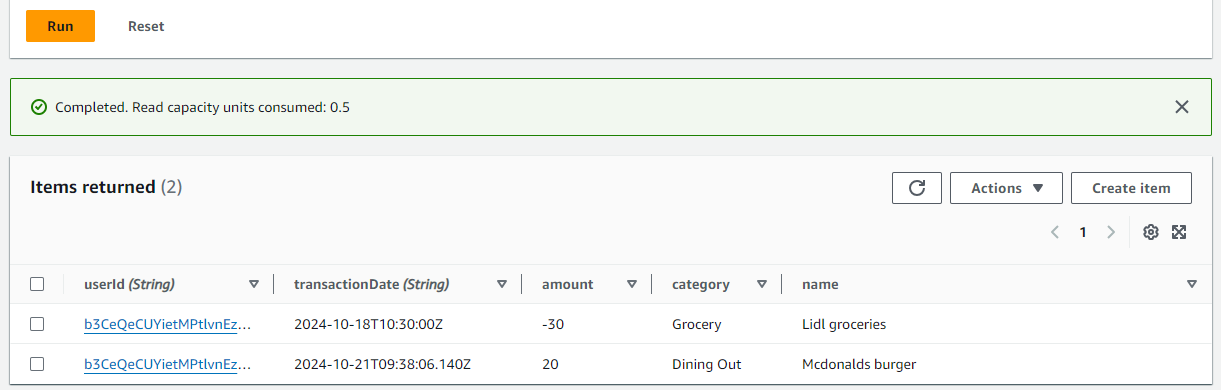Toggle the select-all items checkbox
Viewport: 1221px width, 390px height.
pos(37,284)
